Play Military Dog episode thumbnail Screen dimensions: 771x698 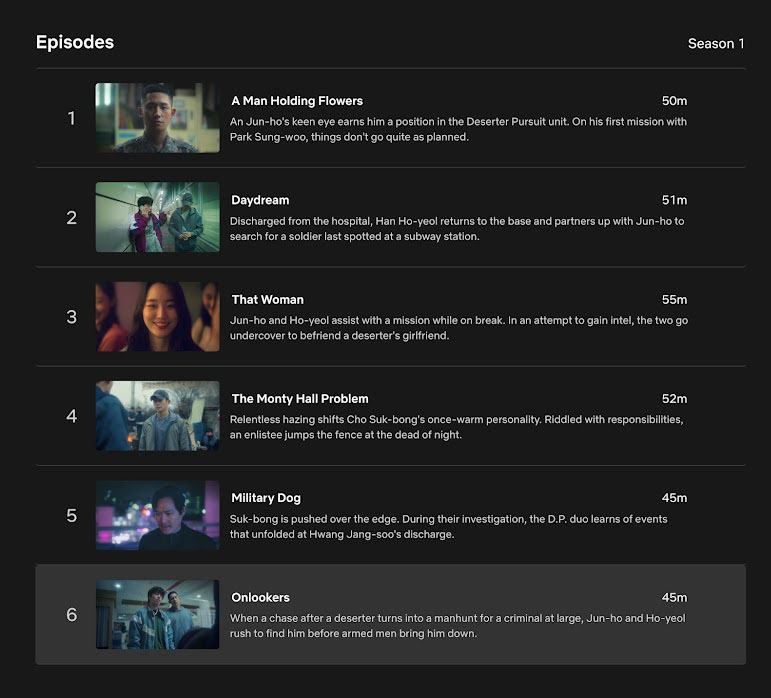(x=158, y=515)
